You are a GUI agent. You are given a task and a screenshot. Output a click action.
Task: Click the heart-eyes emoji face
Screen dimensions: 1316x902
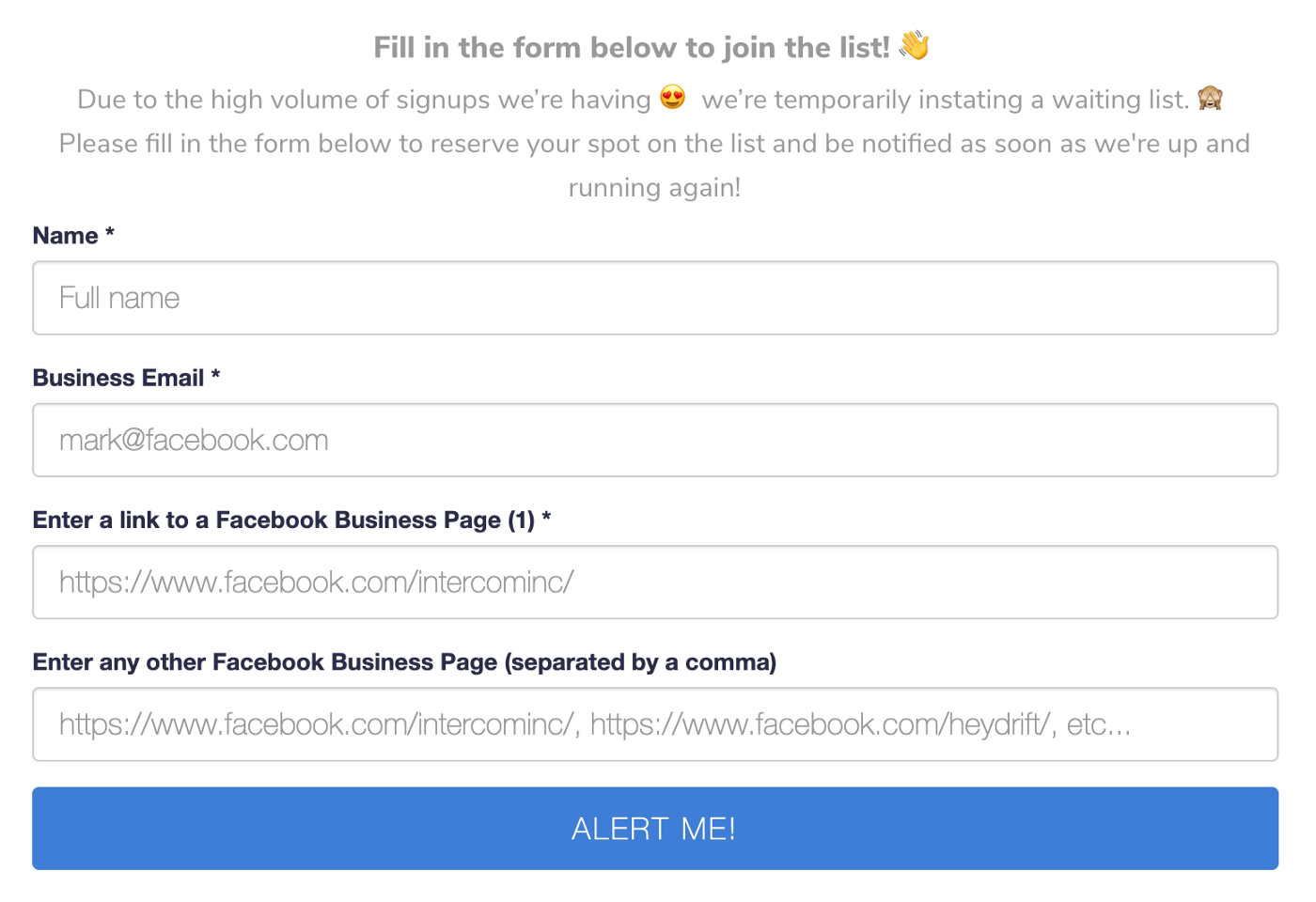673,97
